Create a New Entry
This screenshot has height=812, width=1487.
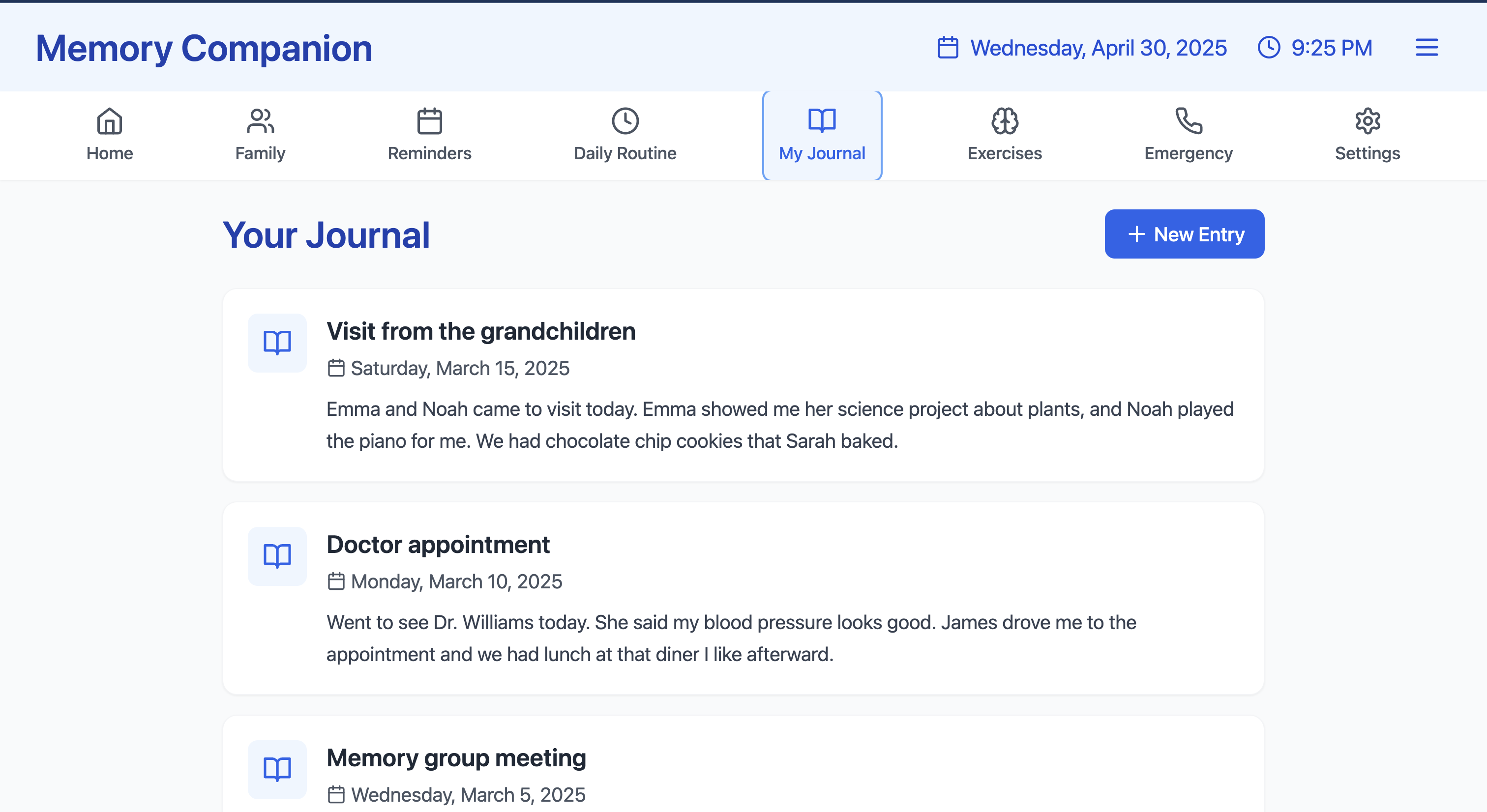point(1184,234)
